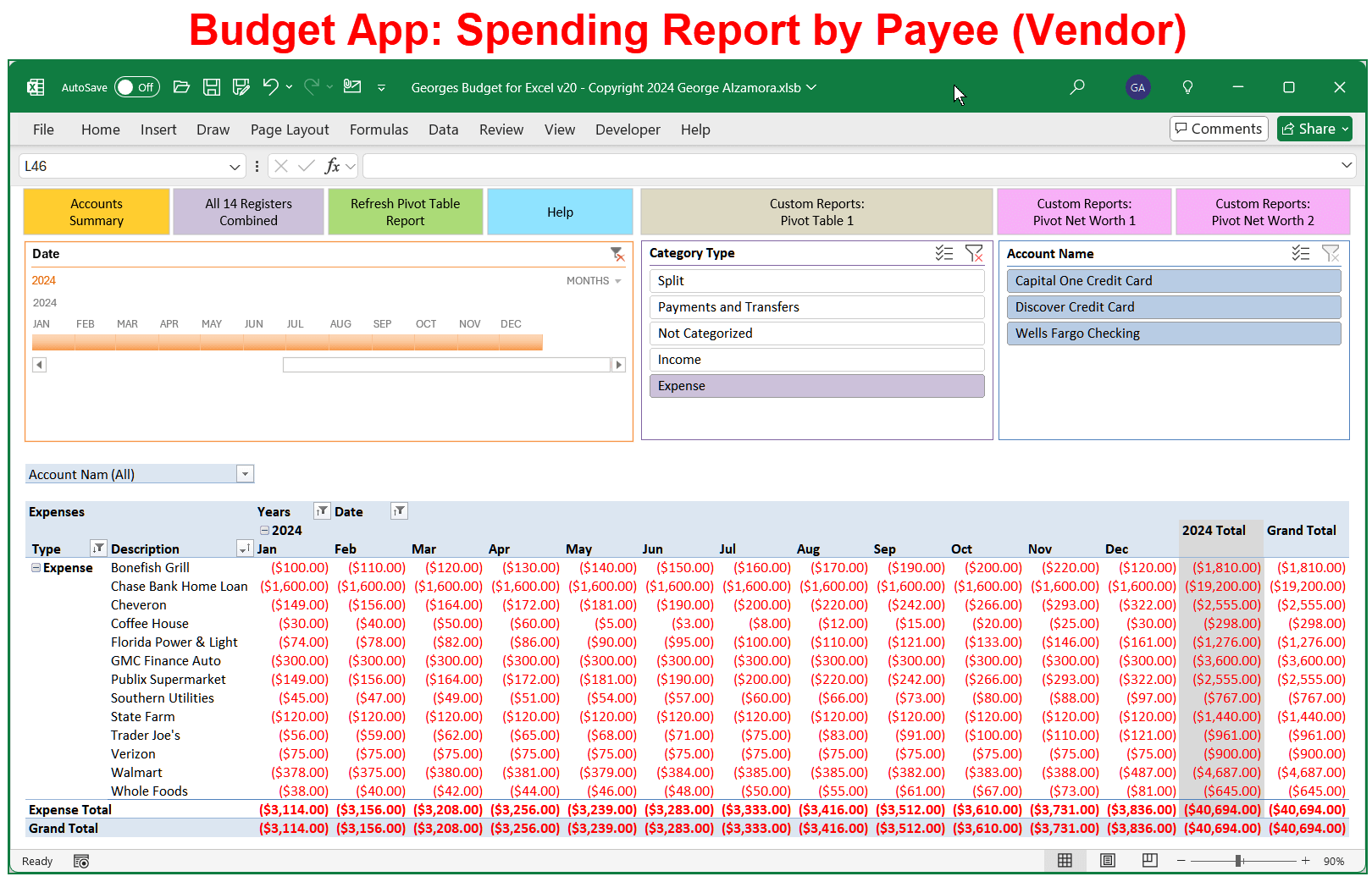
Task: Click the timeline scroll left arrow
Action: coord(39,365)
